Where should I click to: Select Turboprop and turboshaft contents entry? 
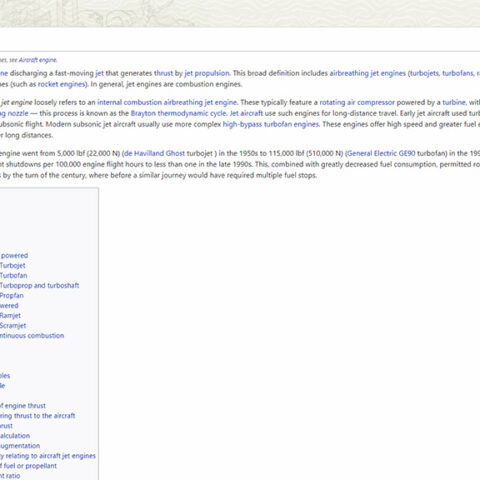tap(39, 286)
